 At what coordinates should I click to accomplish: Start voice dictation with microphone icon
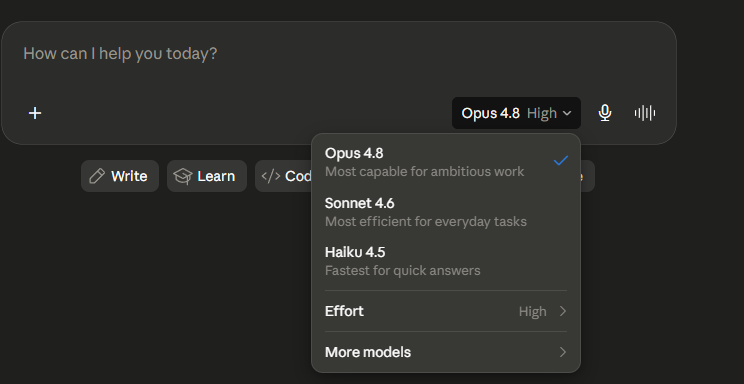point(604,113)
